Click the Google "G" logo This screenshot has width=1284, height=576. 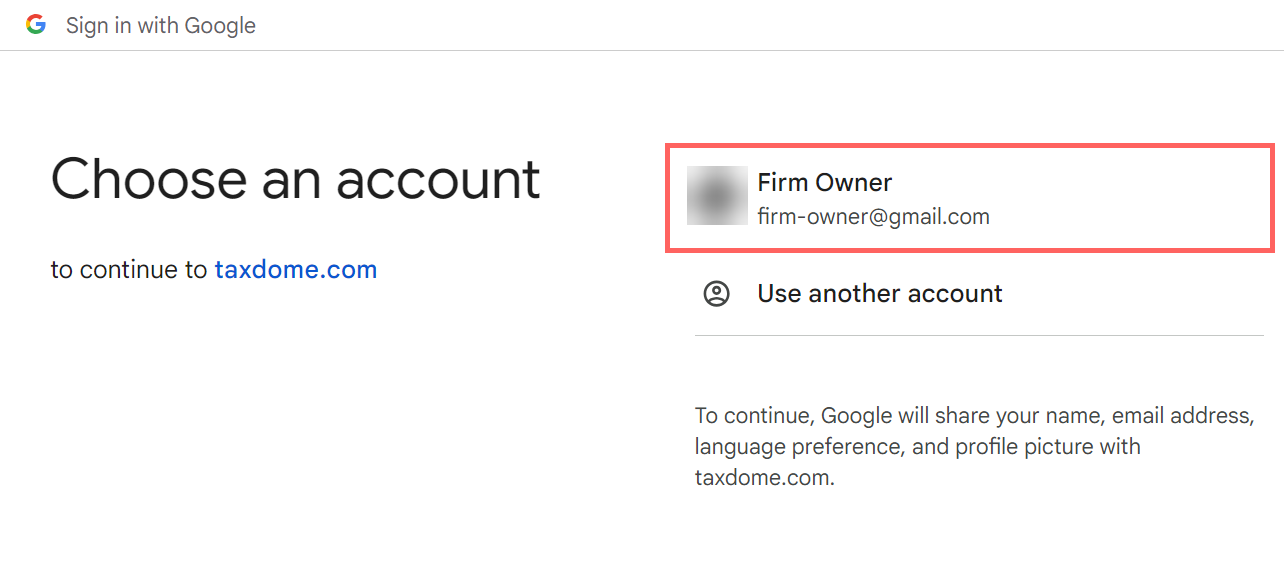point(36,25)
